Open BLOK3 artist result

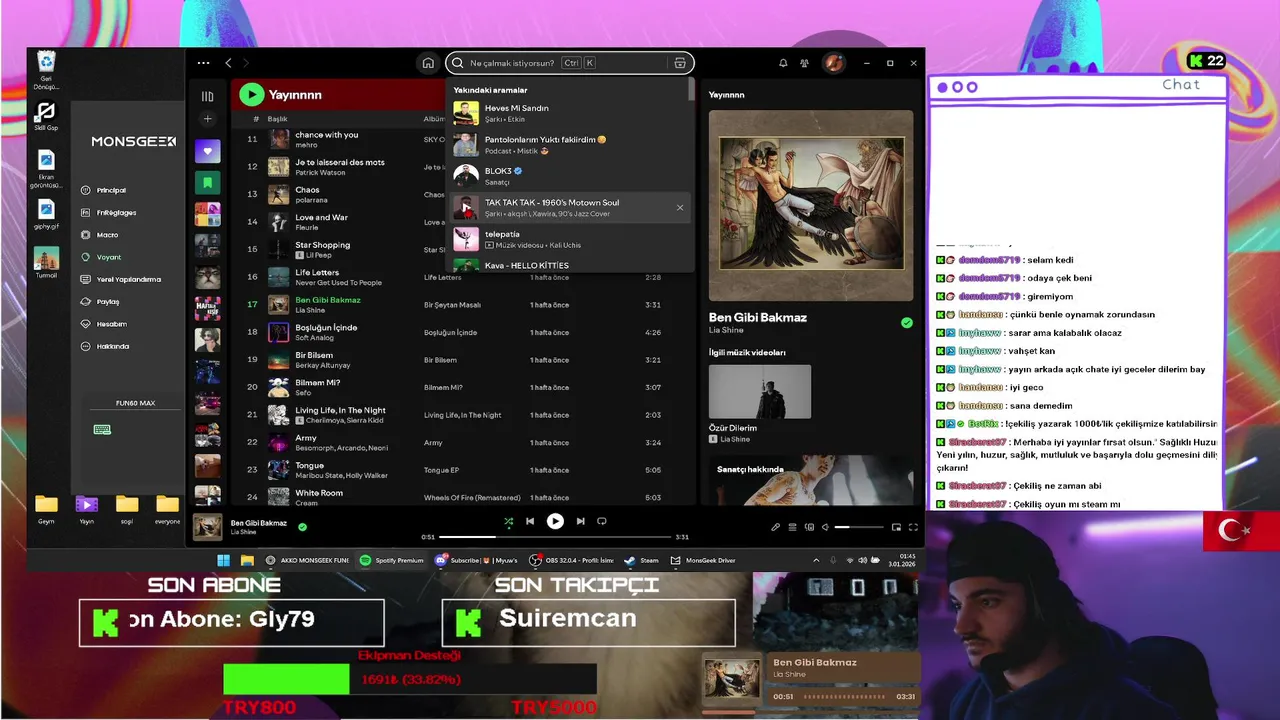[x=568, y=176]
